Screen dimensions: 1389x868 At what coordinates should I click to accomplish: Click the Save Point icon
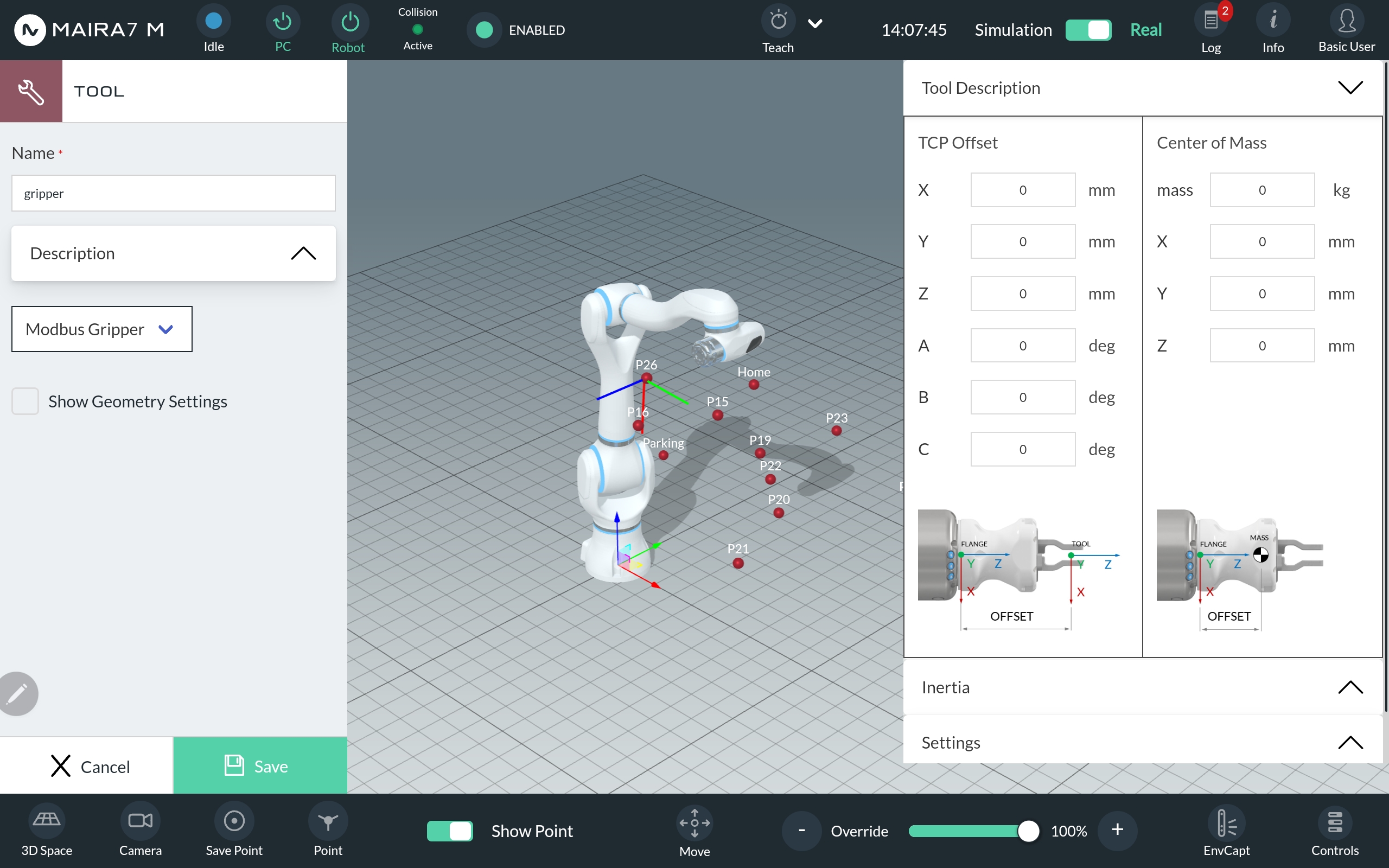234,821
